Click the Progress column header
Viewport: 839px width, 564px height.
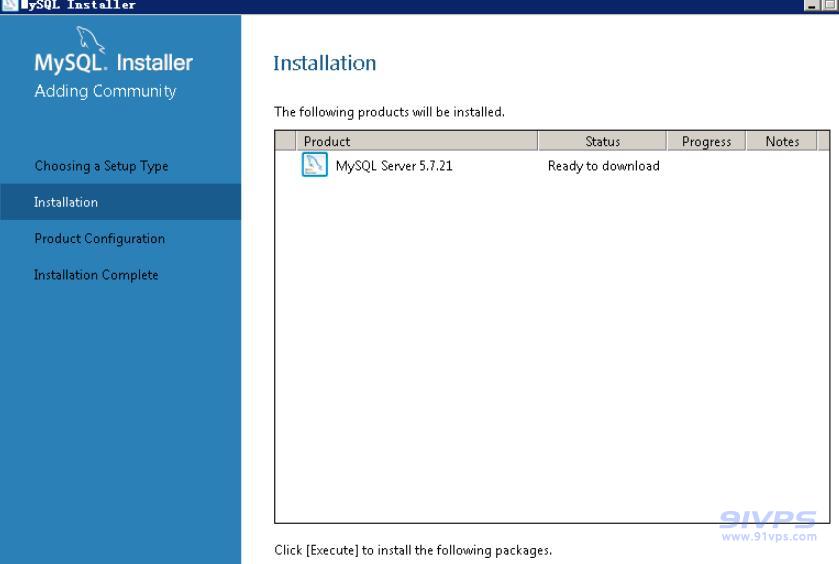706,141
